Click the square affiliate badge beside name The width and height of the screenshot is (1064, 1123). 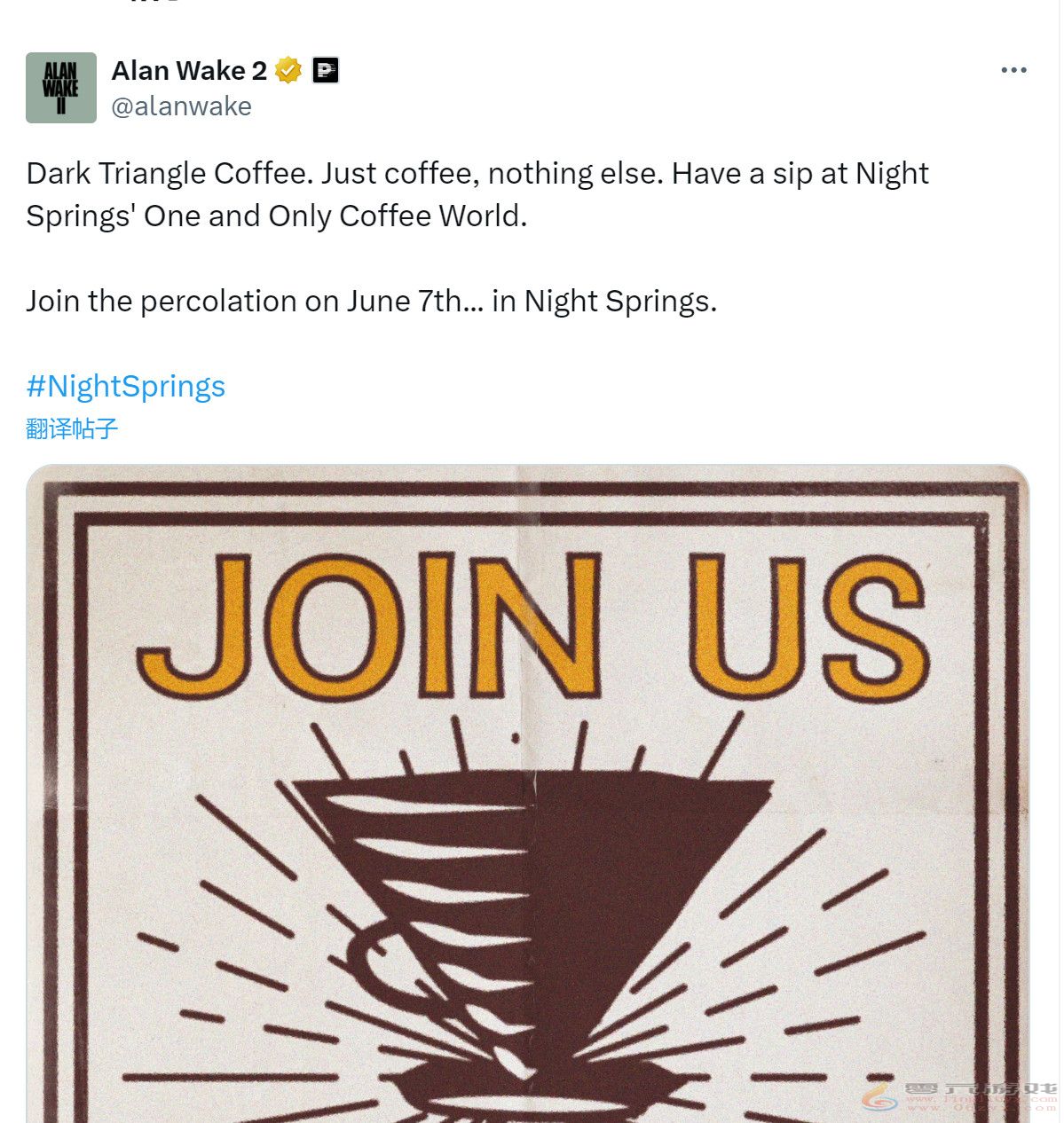326,70
